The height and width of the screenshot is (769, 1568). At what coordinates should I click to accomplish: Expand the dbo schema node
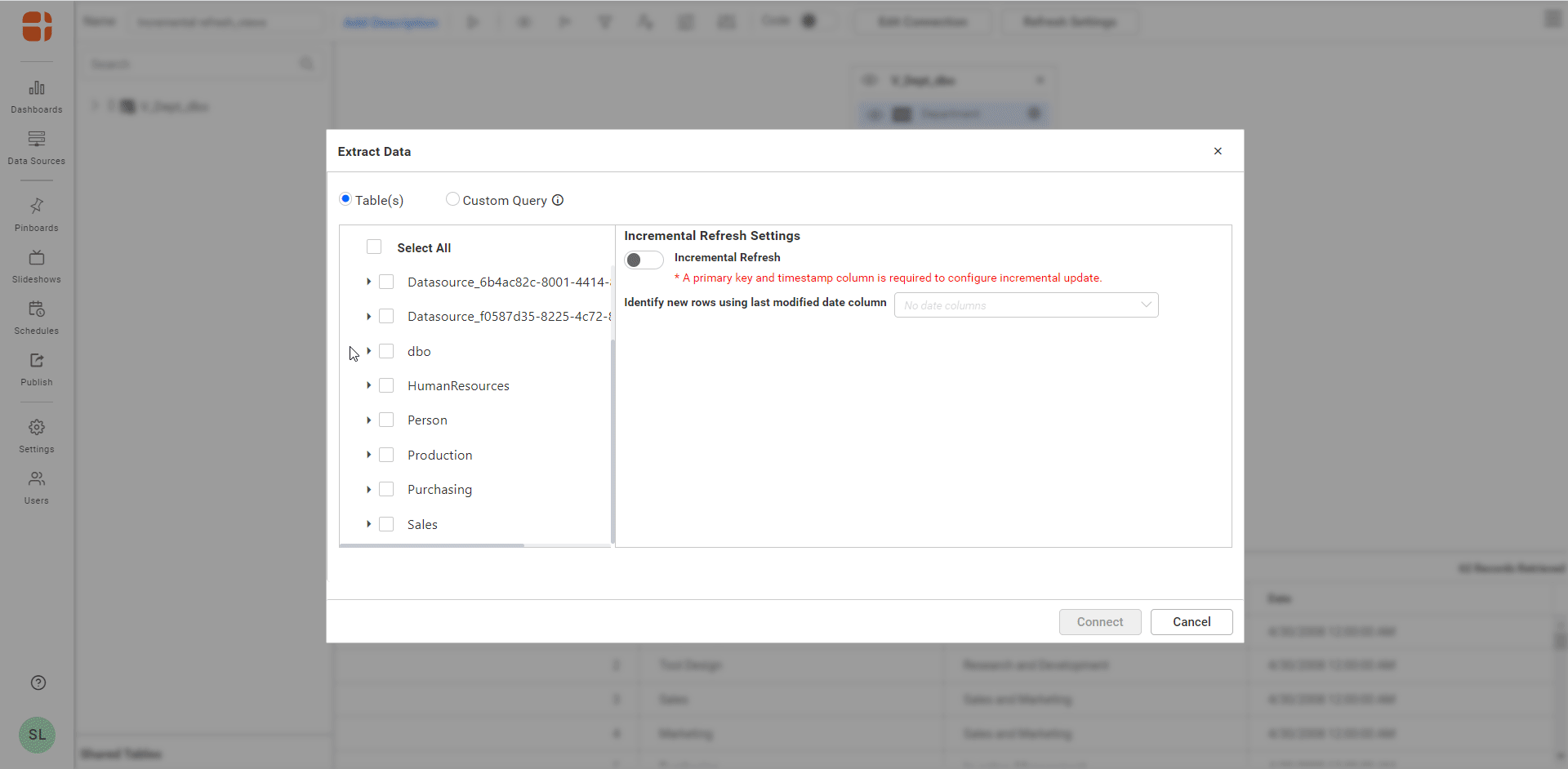[x=369, y=351]
